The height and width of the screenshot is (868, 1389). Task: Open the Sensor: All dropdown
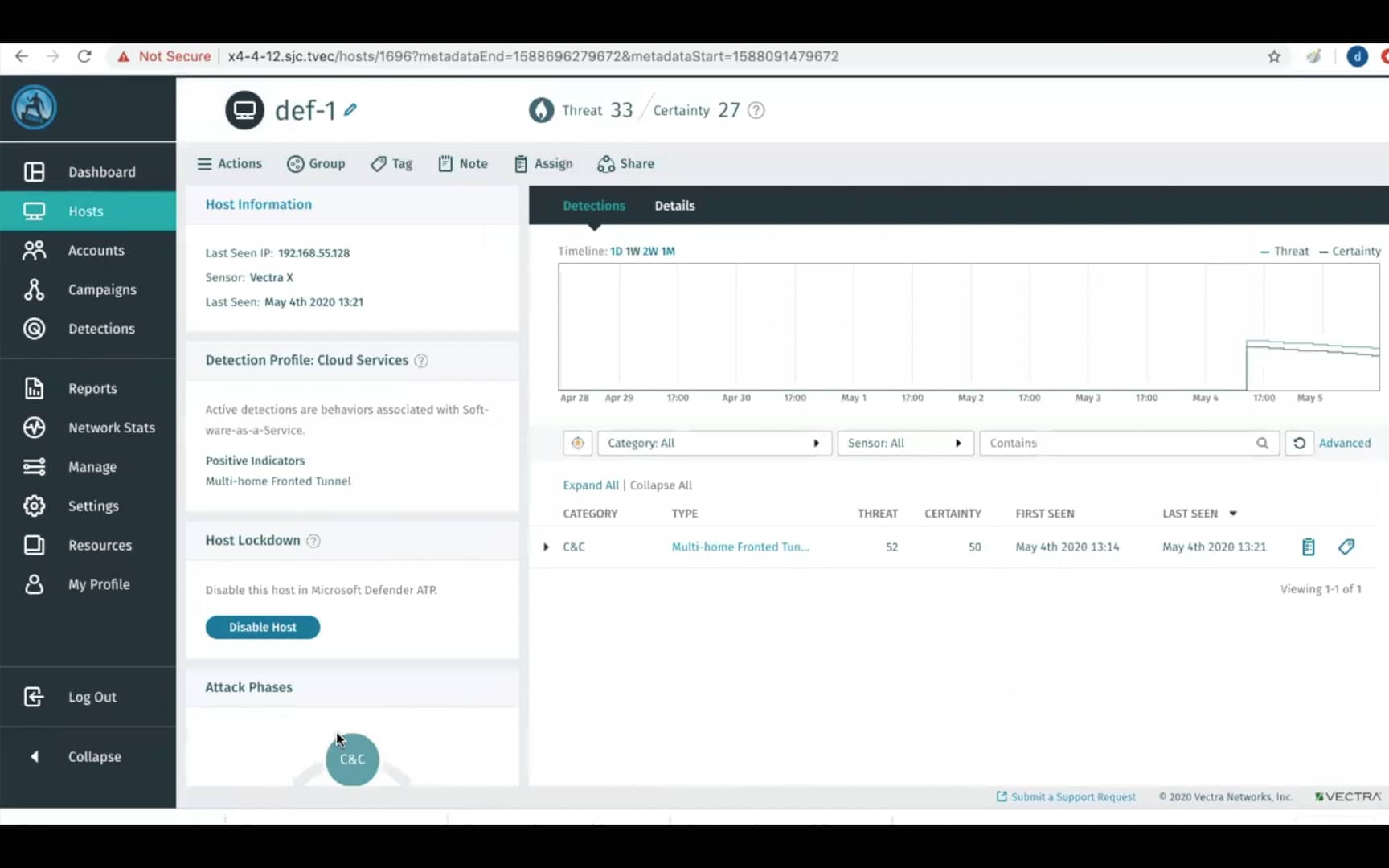point(905,443)
